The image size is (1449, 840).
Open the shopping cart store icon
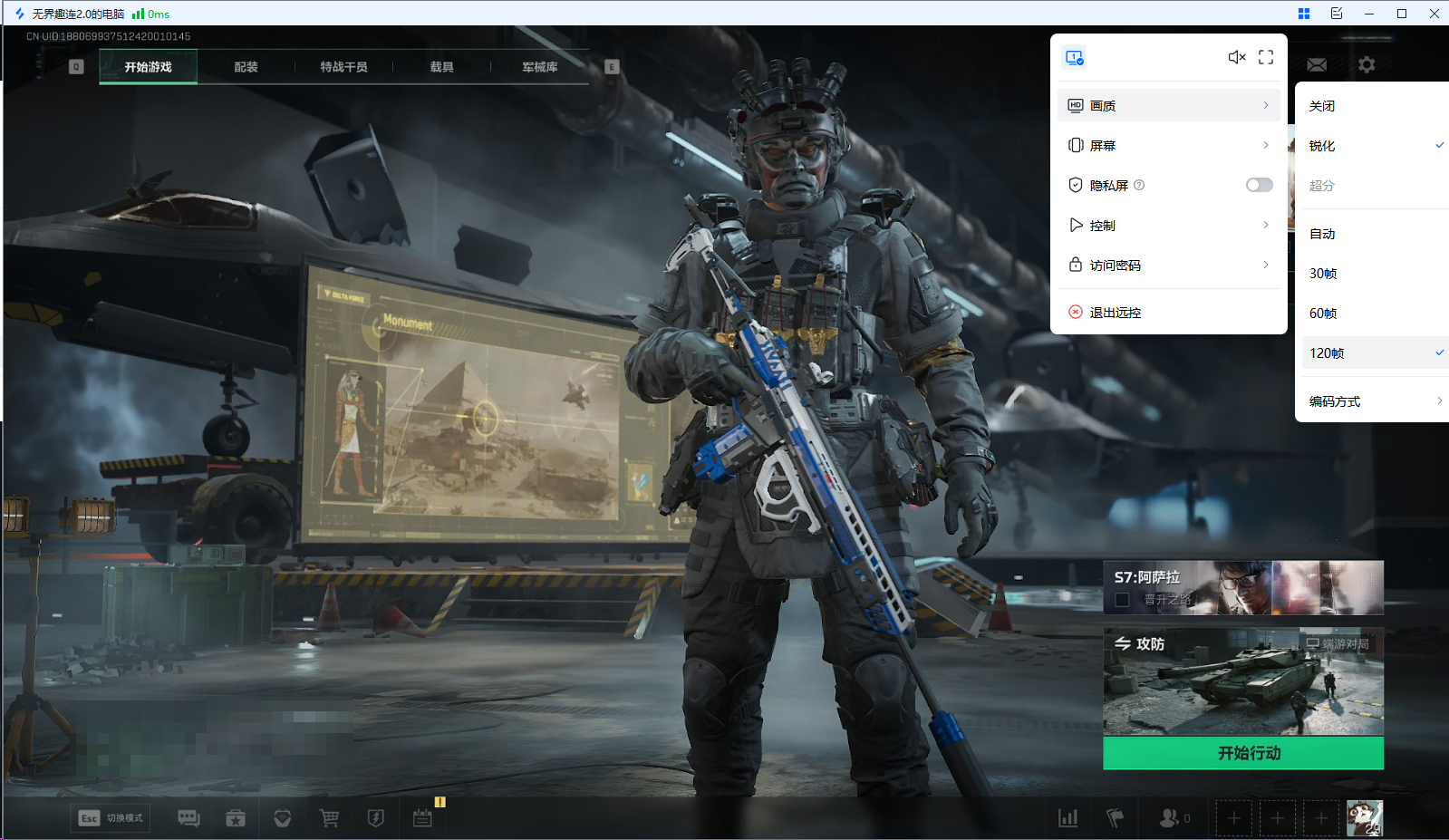(329, 818)
